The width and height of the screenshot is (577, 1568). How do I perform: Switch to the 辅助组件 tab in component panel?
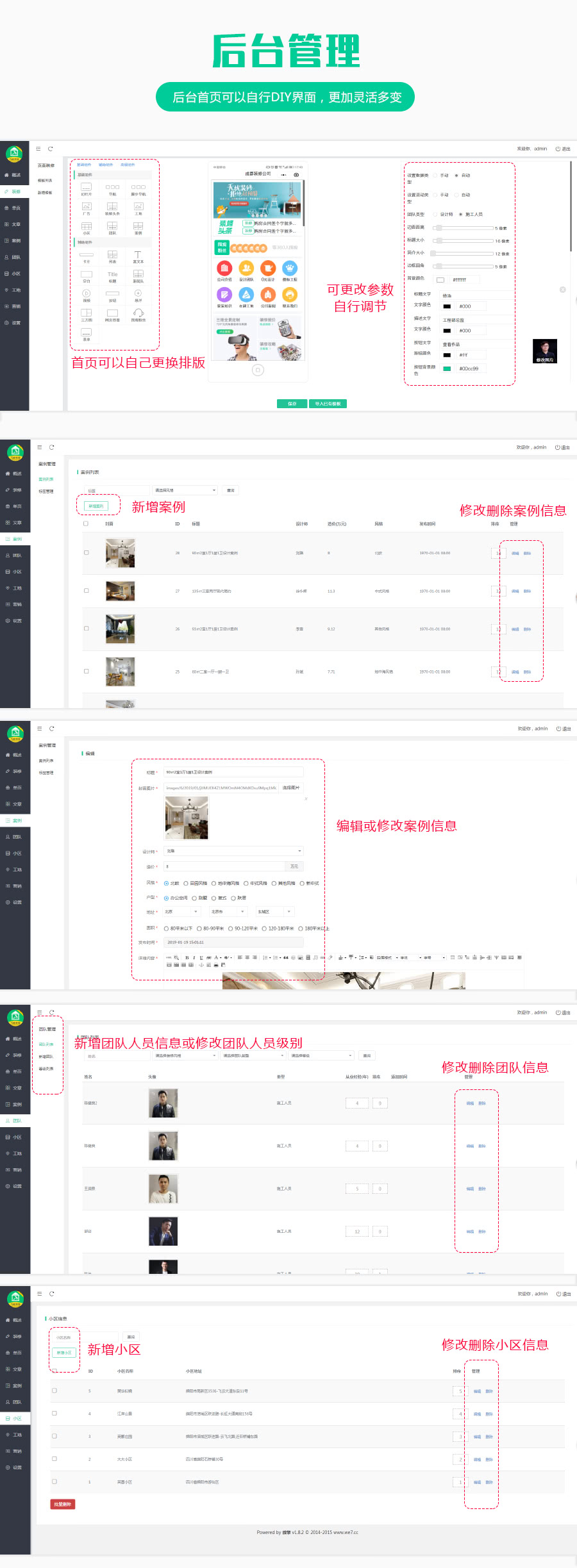point(105,165)
